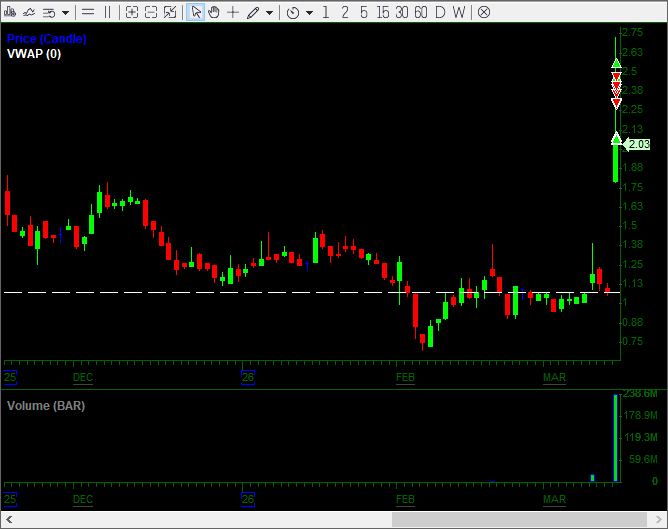Viewport: 668px width, 529px height.
Task: Switch to 5-minute interval
Action: point(363,12)
